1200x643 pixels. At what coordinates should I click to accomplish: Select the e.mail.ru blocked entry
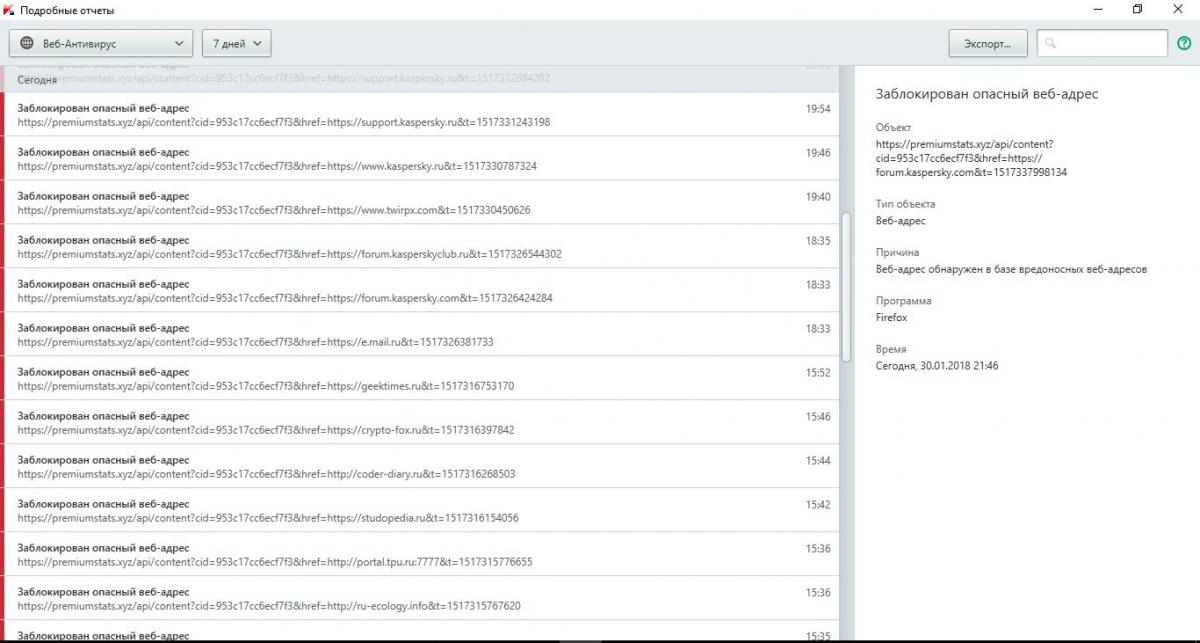coord(420,334)
